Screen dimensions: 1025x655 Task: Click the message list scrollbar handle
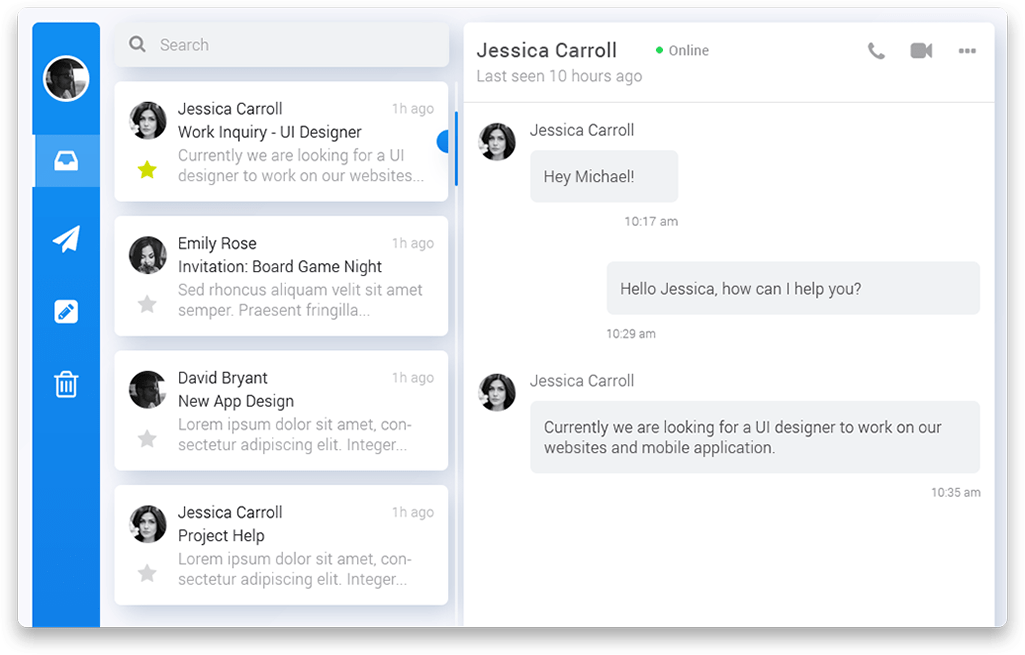pyautogui.click(x=456, y=148)
